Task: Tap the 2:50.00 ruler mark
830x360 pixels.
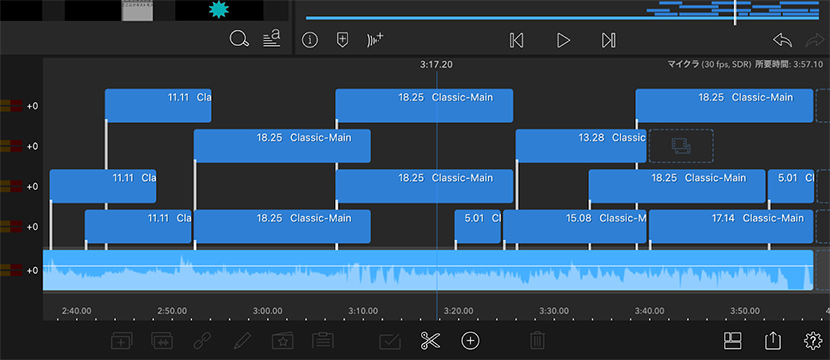Action: coord(172,311)
